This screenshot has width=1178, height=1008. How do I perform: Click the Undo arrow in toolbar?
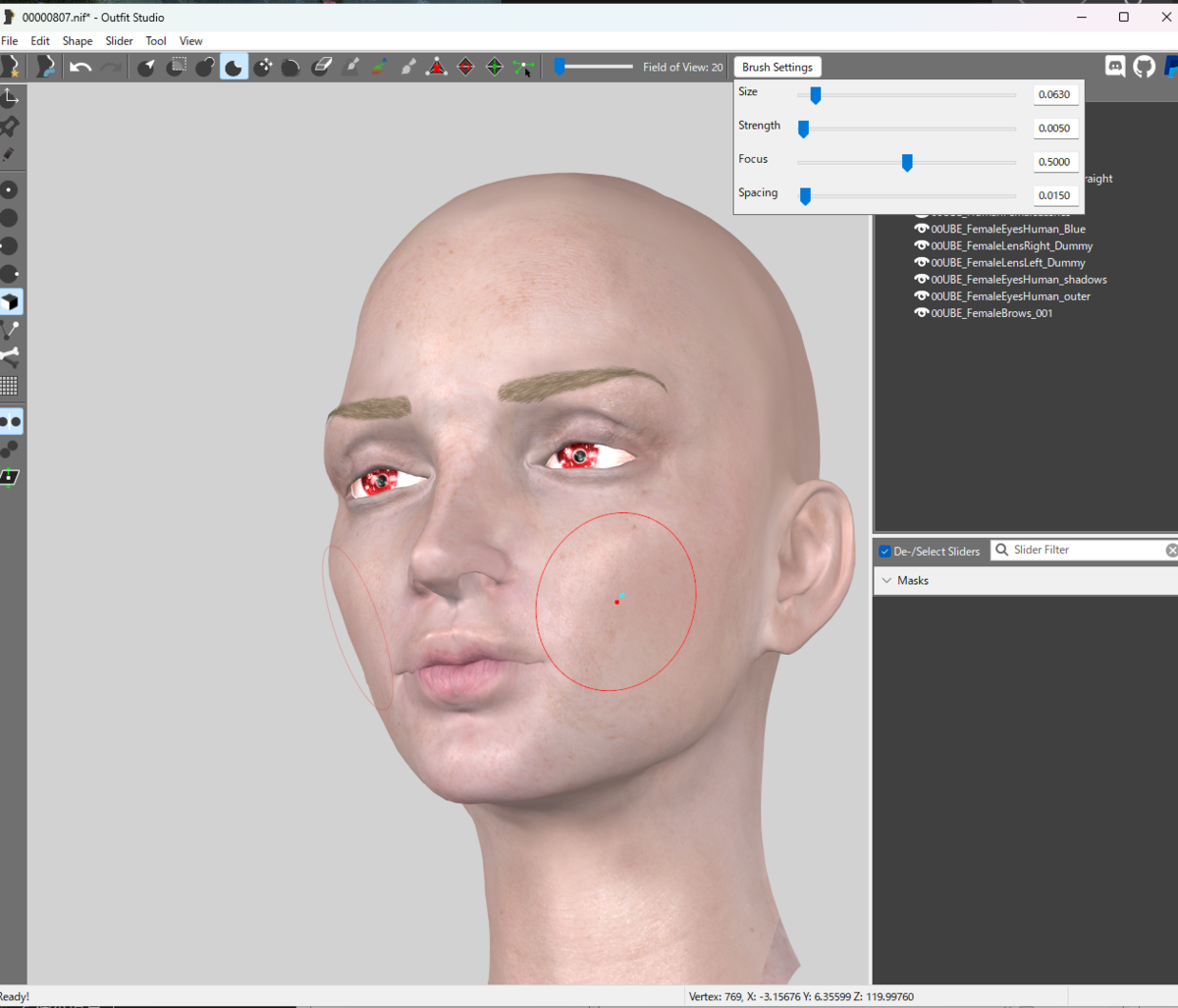(80, 67)
